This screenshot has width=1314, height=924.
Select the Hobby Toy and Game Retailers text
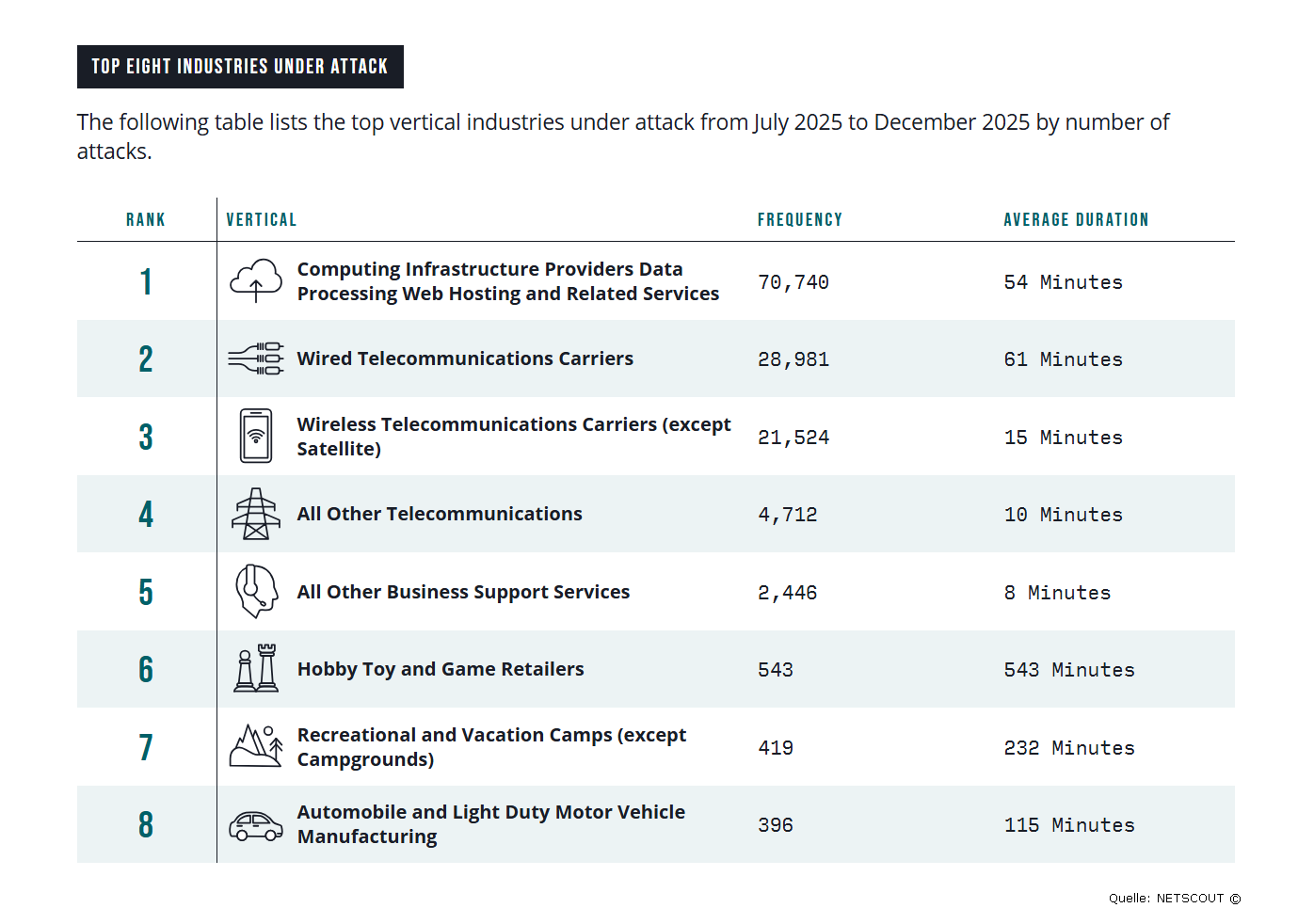point(441,669)
